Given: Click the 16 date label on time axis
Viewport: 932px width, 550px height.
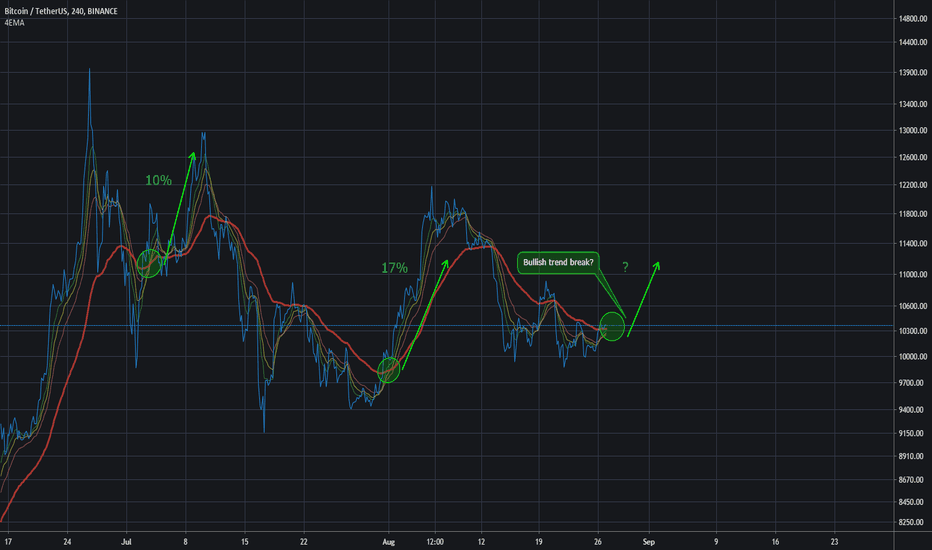Looking at the screenshot, I should pyautogui.click(x=775, y=542).
